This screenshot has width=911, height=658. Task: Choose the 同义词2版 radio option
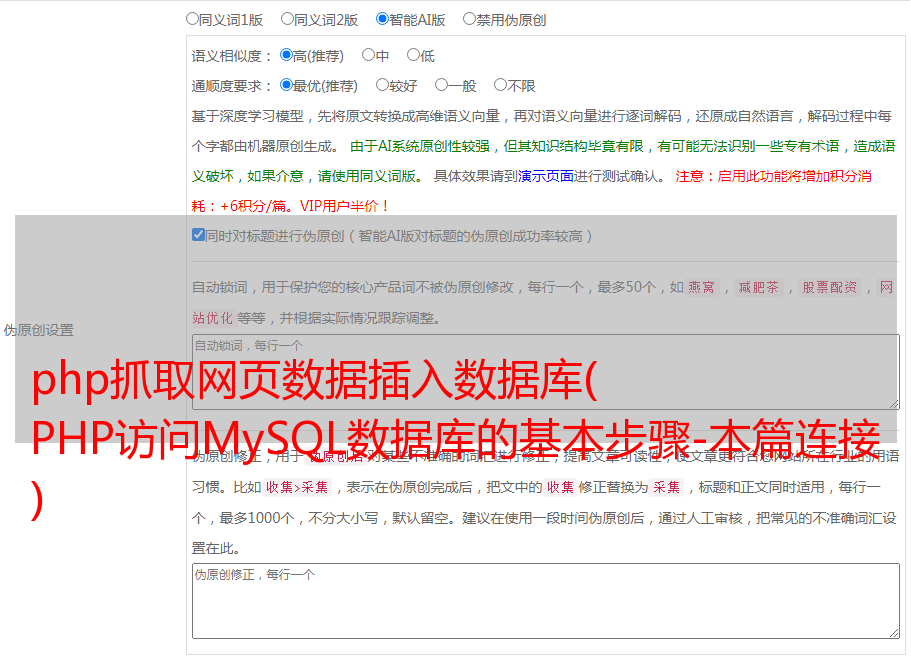coord(287,19)
